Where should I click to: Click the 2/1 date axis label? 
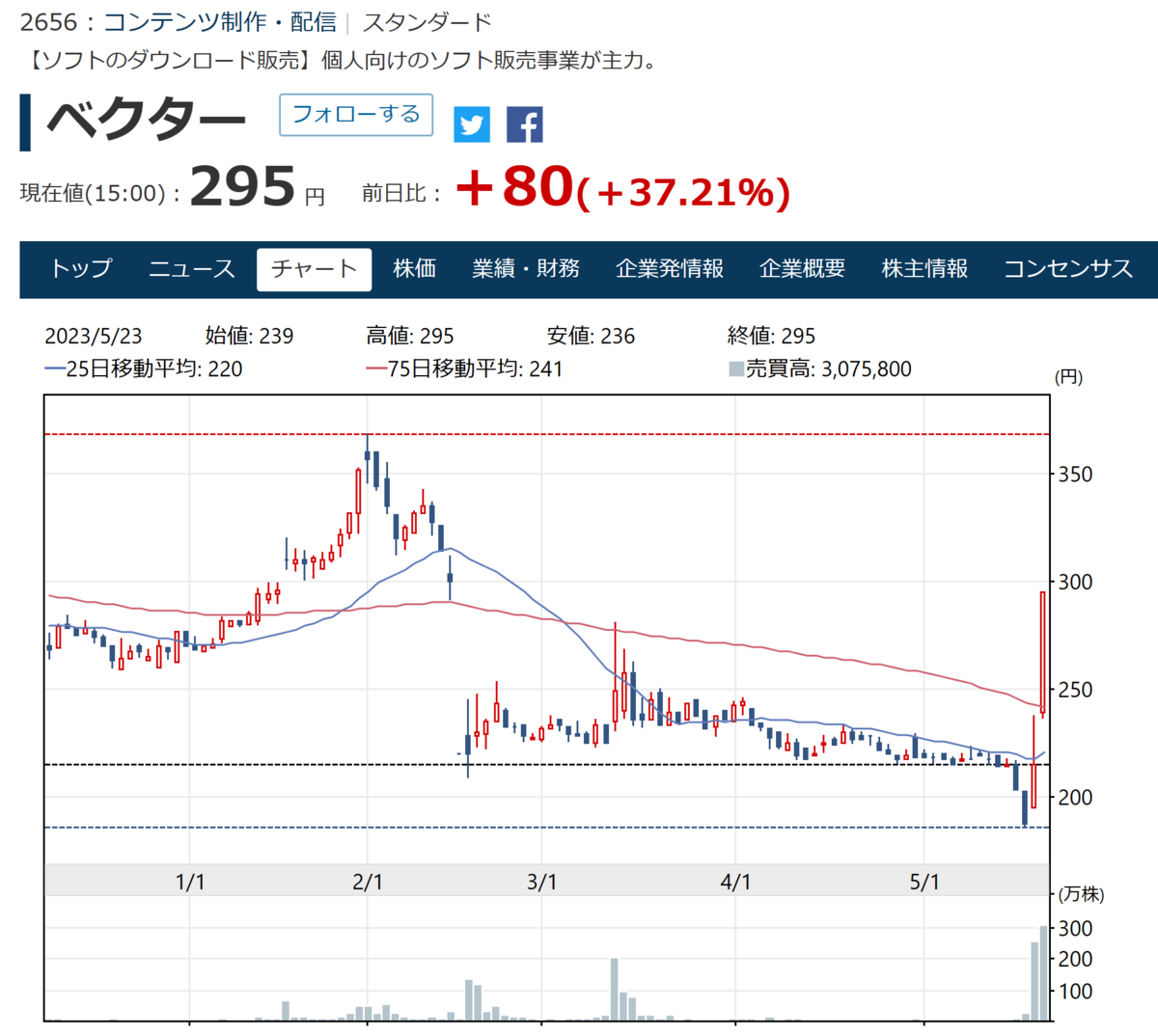coord(368,882)
